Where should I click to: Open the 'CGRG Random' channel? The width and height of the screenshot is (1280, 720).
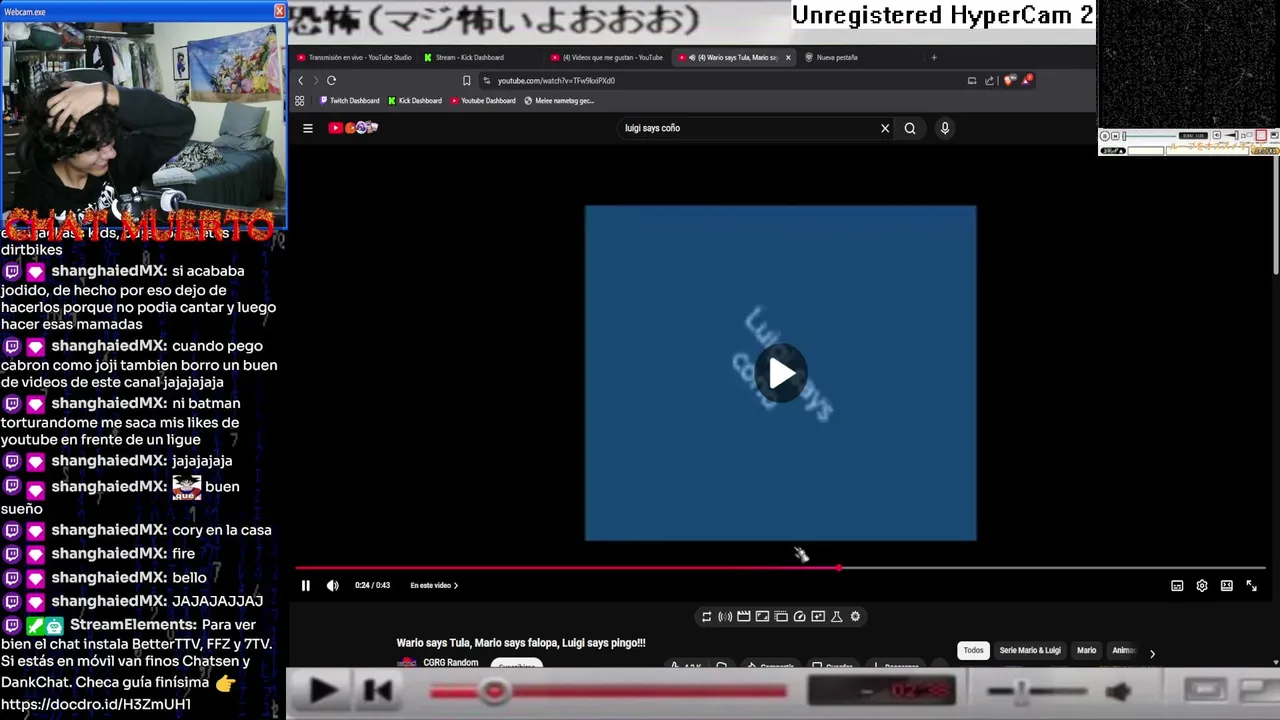[450, 663]
